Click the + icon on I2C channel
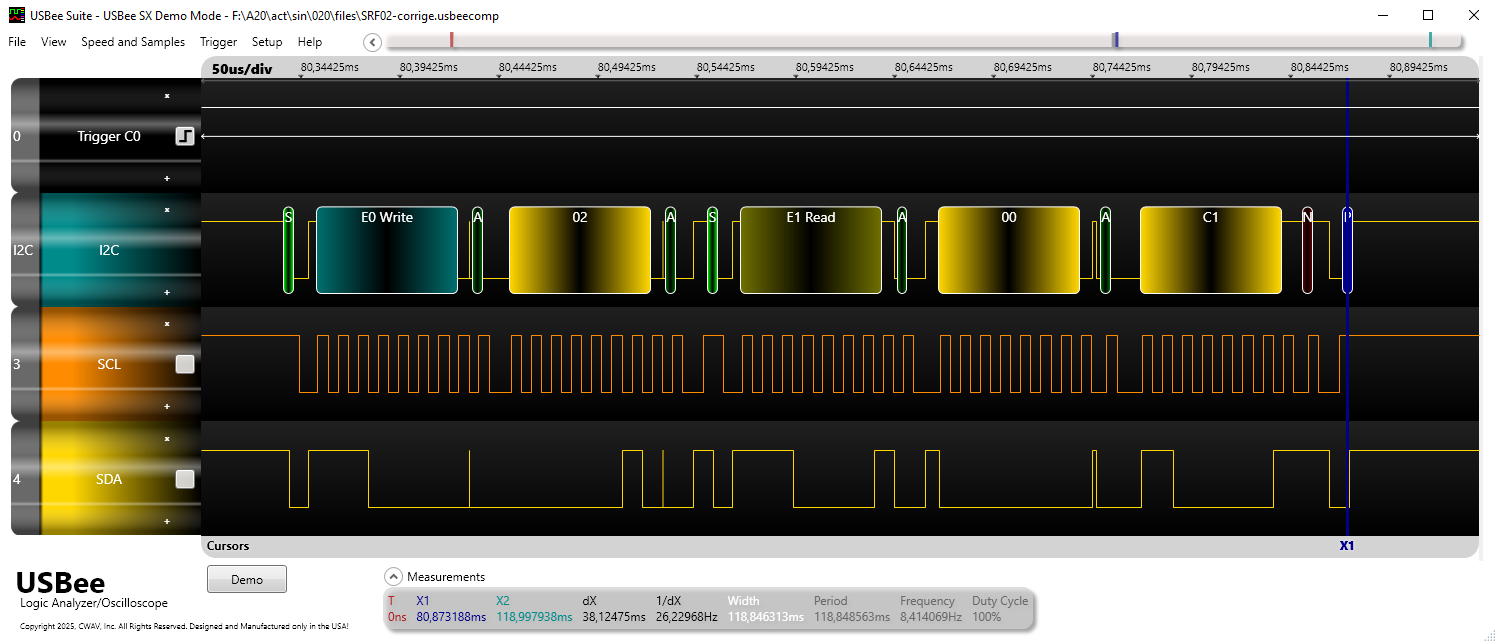The height and width of the screenshot is (644, 1498). coord(167,293)
